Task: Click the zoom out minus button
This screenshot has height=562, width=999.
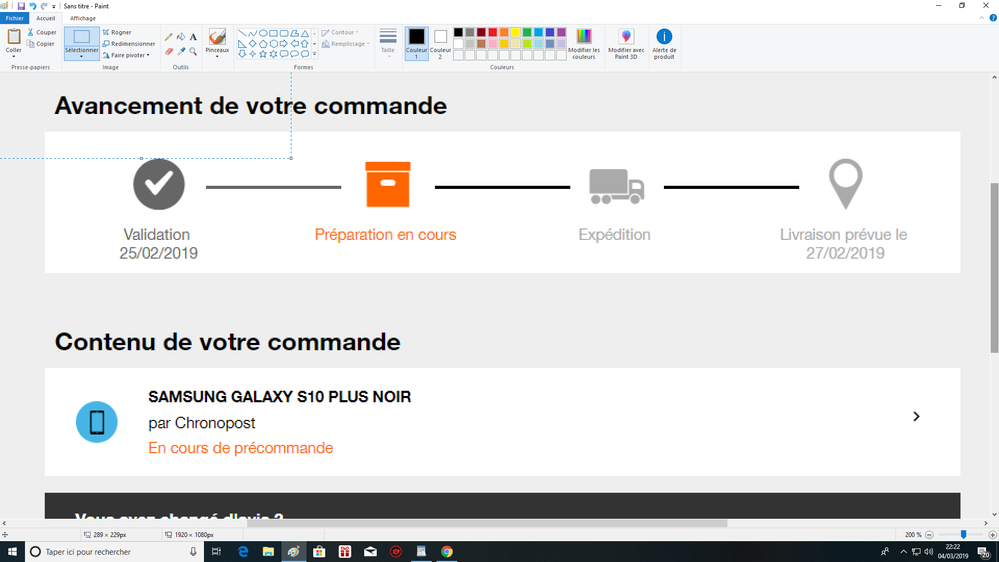Action: (x=930, y=535)
